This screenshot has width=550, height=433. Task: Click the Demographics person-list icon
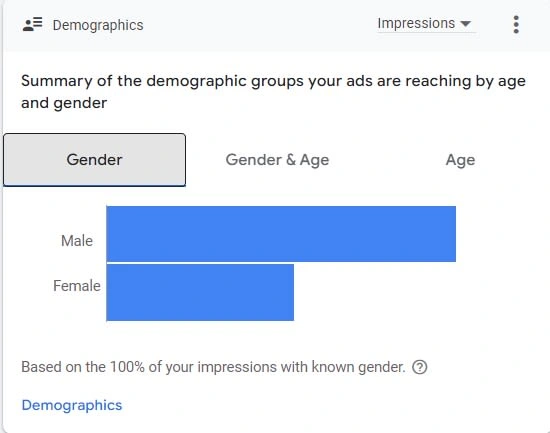tap(32, 25)
